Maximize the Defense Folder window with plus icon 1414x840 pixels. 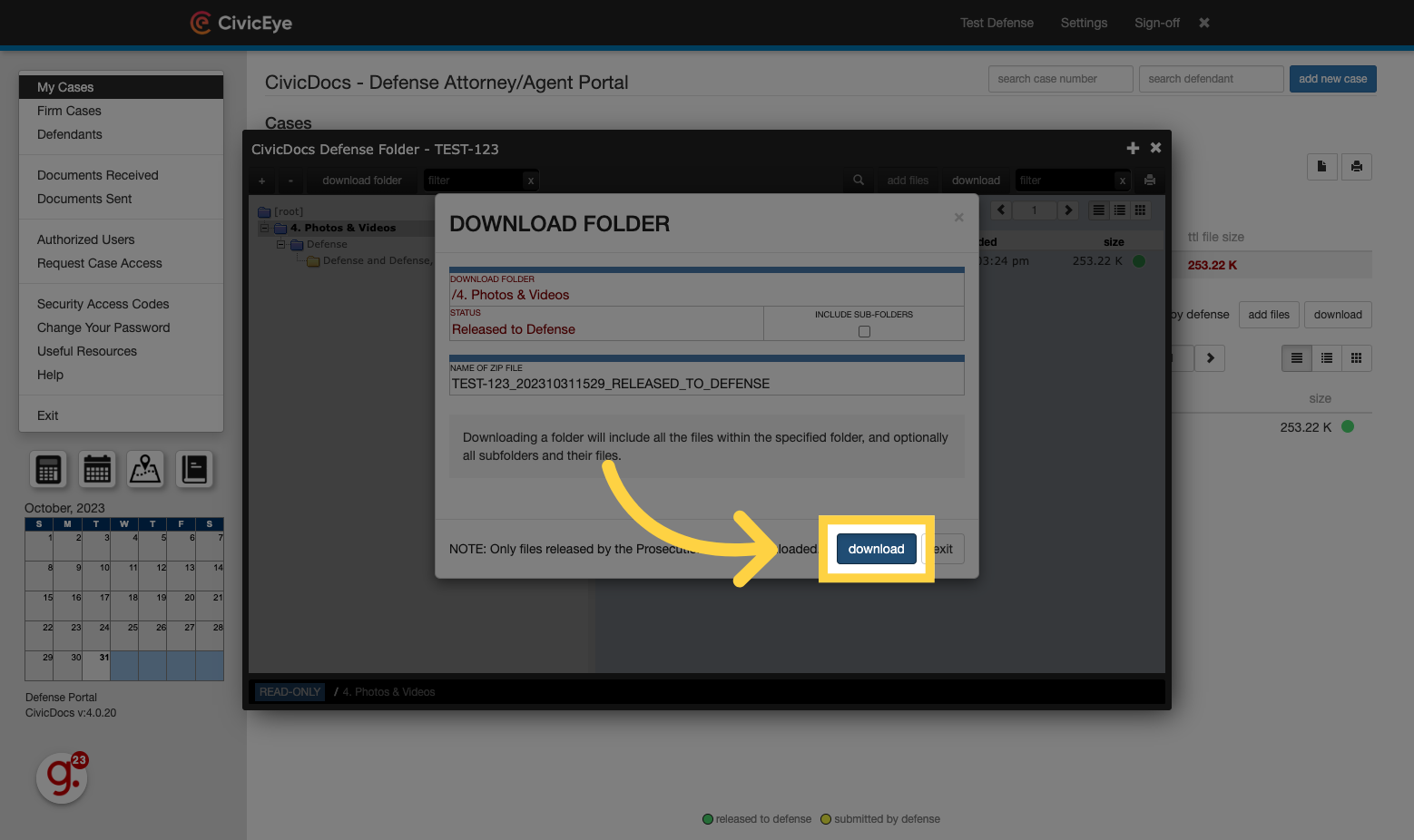point(1133,148)
